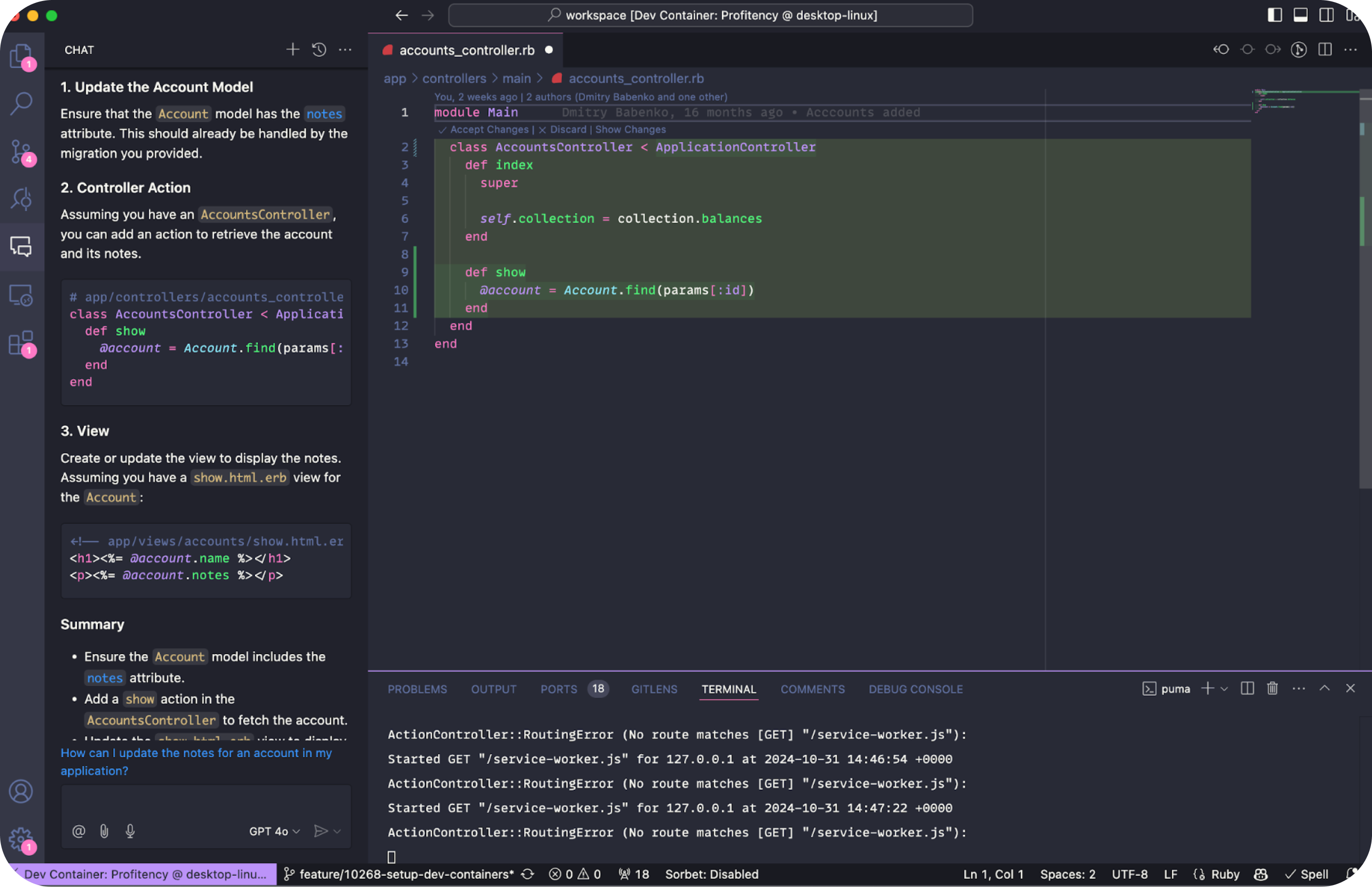Click the microphone voice input icon
The image size is (1372, 887).
tap(130, 831)
